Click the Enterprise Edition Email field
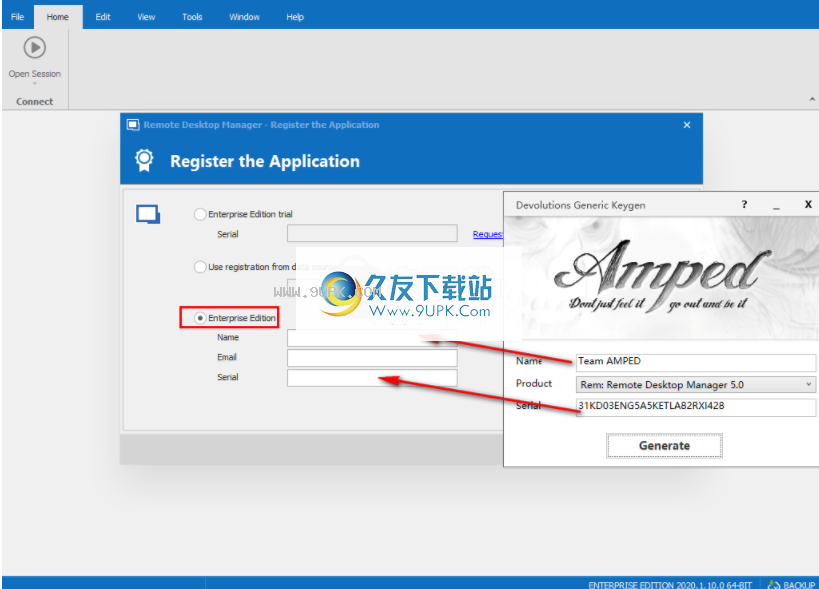This screenshot has width=819, height=589. pyautogui.click(x=372, y=358)
